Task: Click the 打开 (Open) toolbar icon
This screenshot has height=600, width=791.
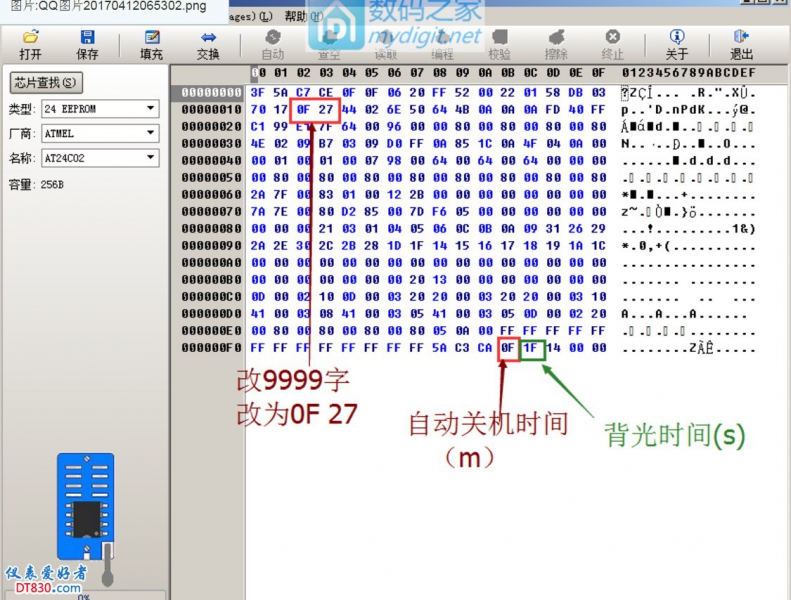Action: click(31, 45)
